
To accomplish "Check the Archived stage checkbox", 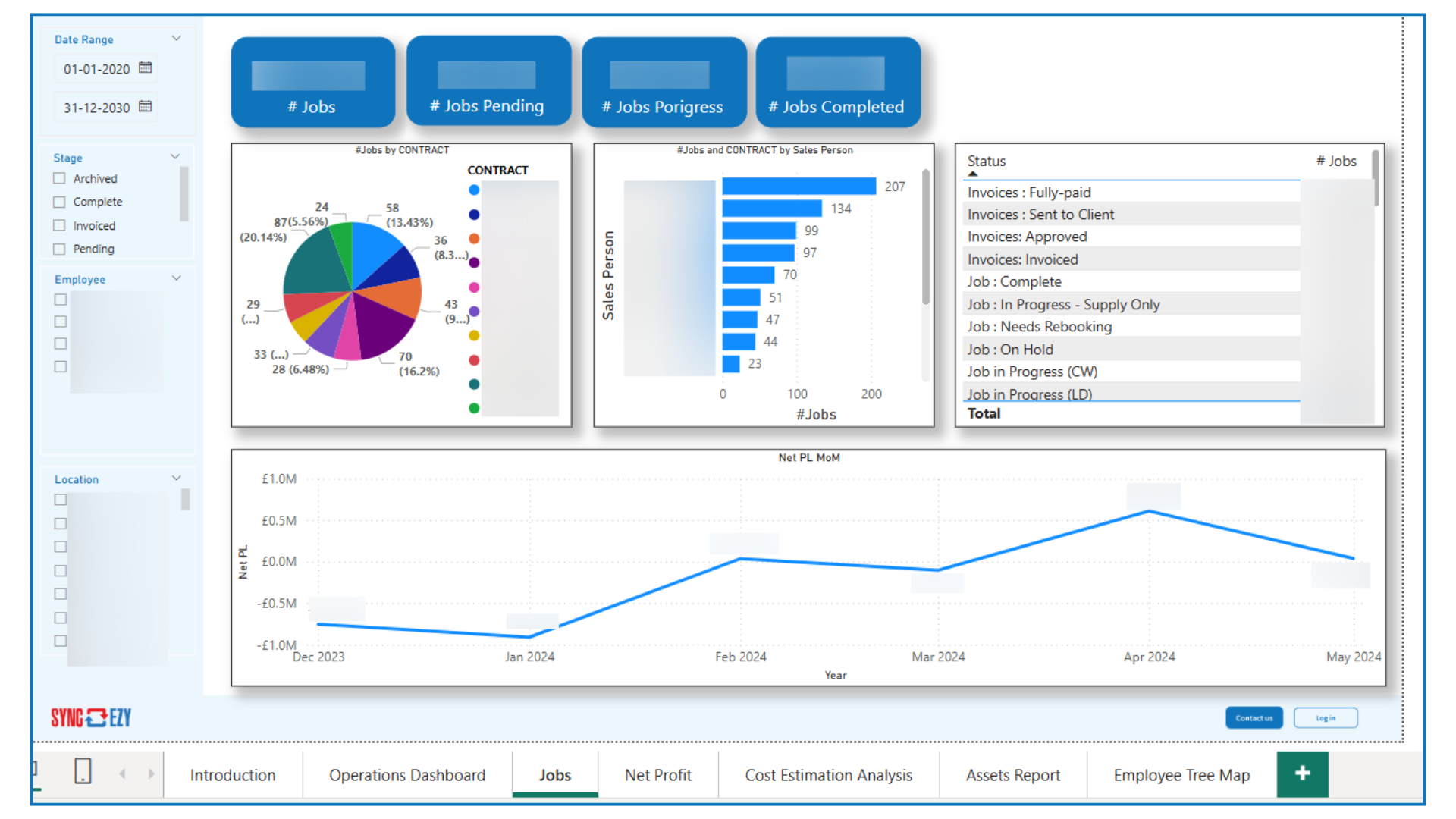I will (x=60, y=178).
